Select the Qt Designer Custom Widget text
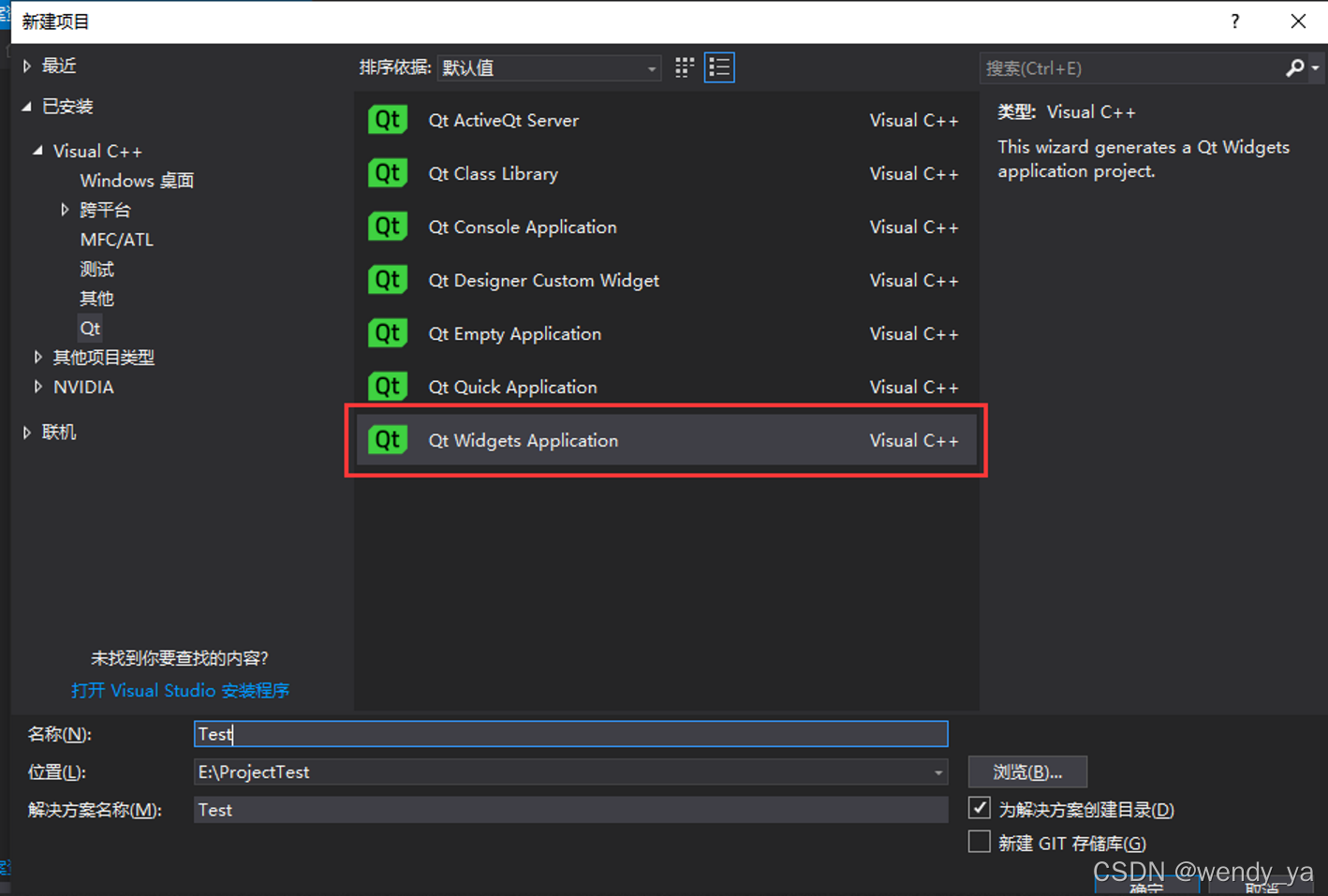Viewport: 1328px width, 896px height. pos(543,280)
